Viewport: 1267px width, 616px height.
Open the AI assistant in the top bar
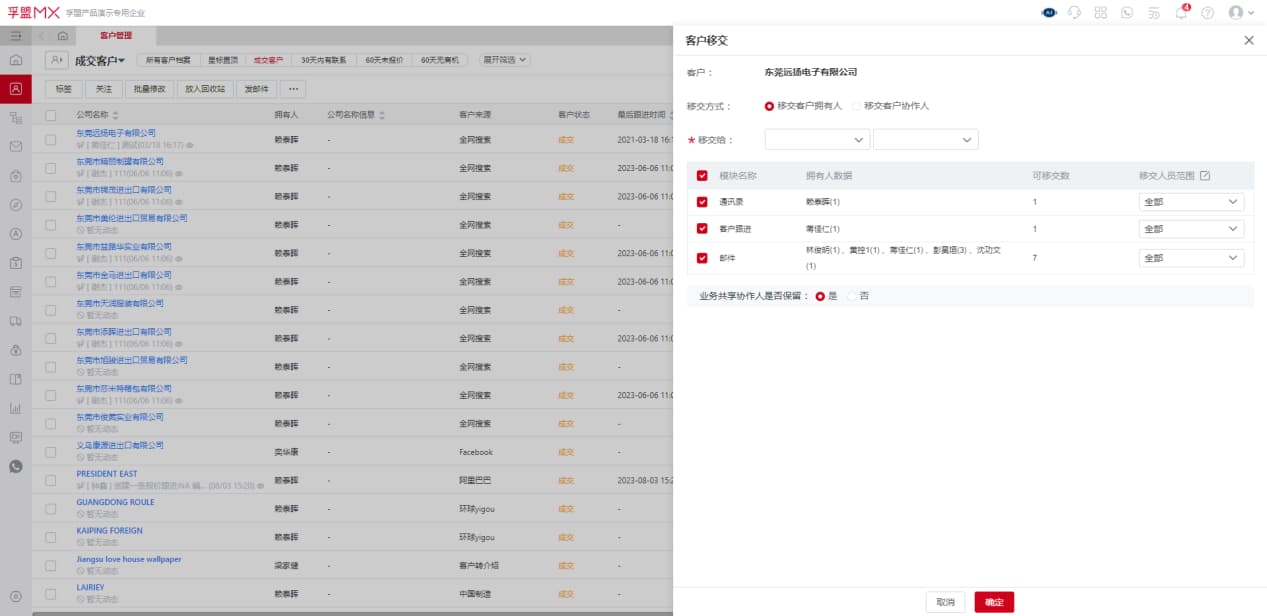(x=1049, y=12)
